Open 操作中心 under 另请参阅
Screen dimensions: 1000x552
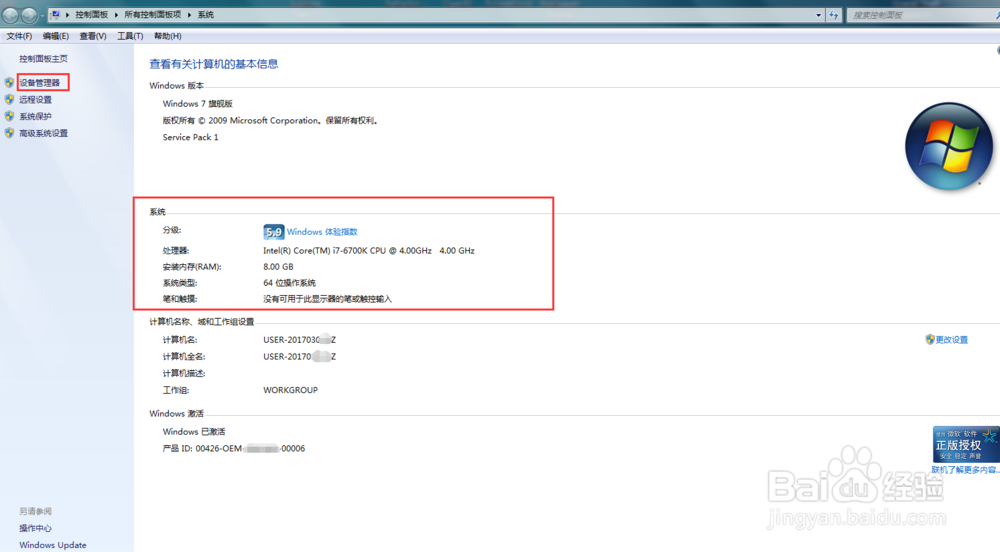[36, 528]
